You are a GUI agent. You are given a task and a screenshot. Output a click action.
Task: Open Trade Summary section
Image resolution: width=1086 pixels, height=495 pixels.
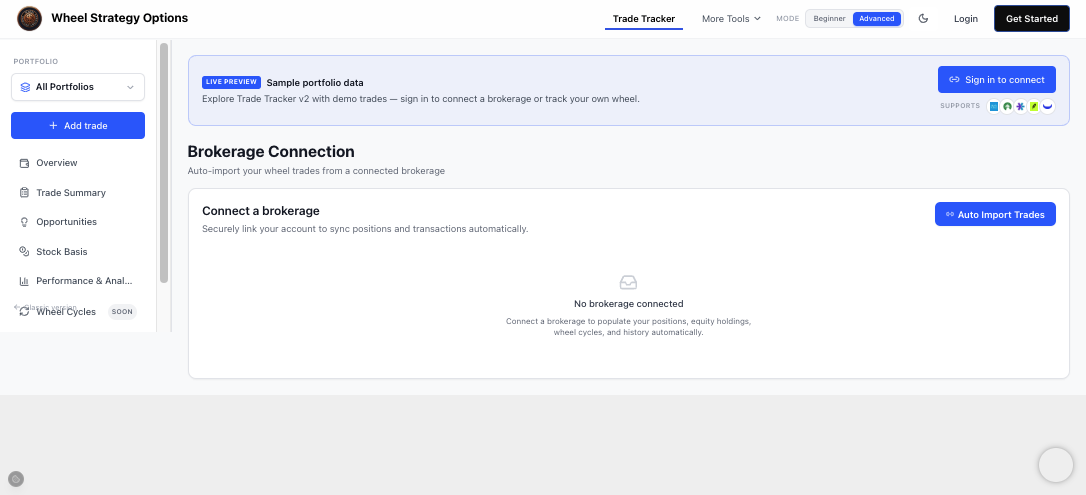[x=78, y=192]
